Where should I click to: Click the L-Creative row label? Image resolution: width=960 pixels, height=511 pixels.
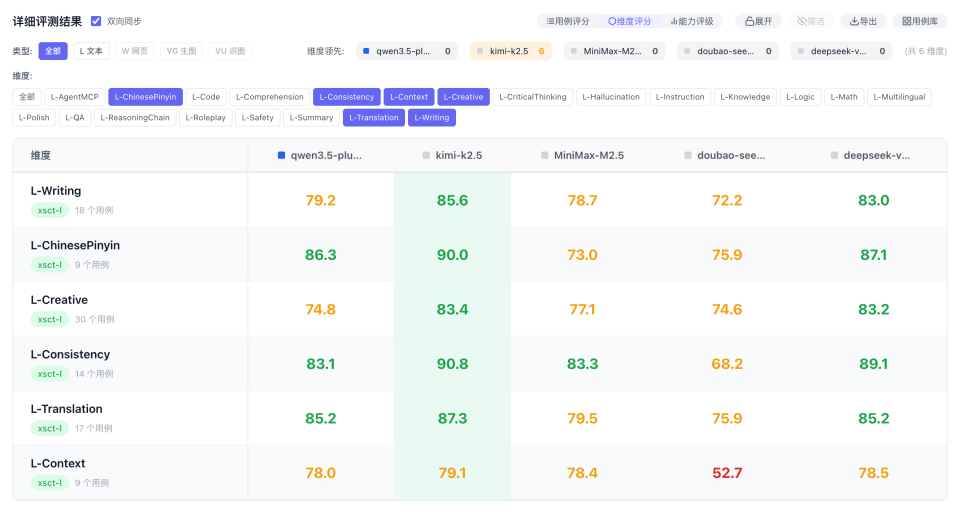pyautogui.click(x=59, y=300)
